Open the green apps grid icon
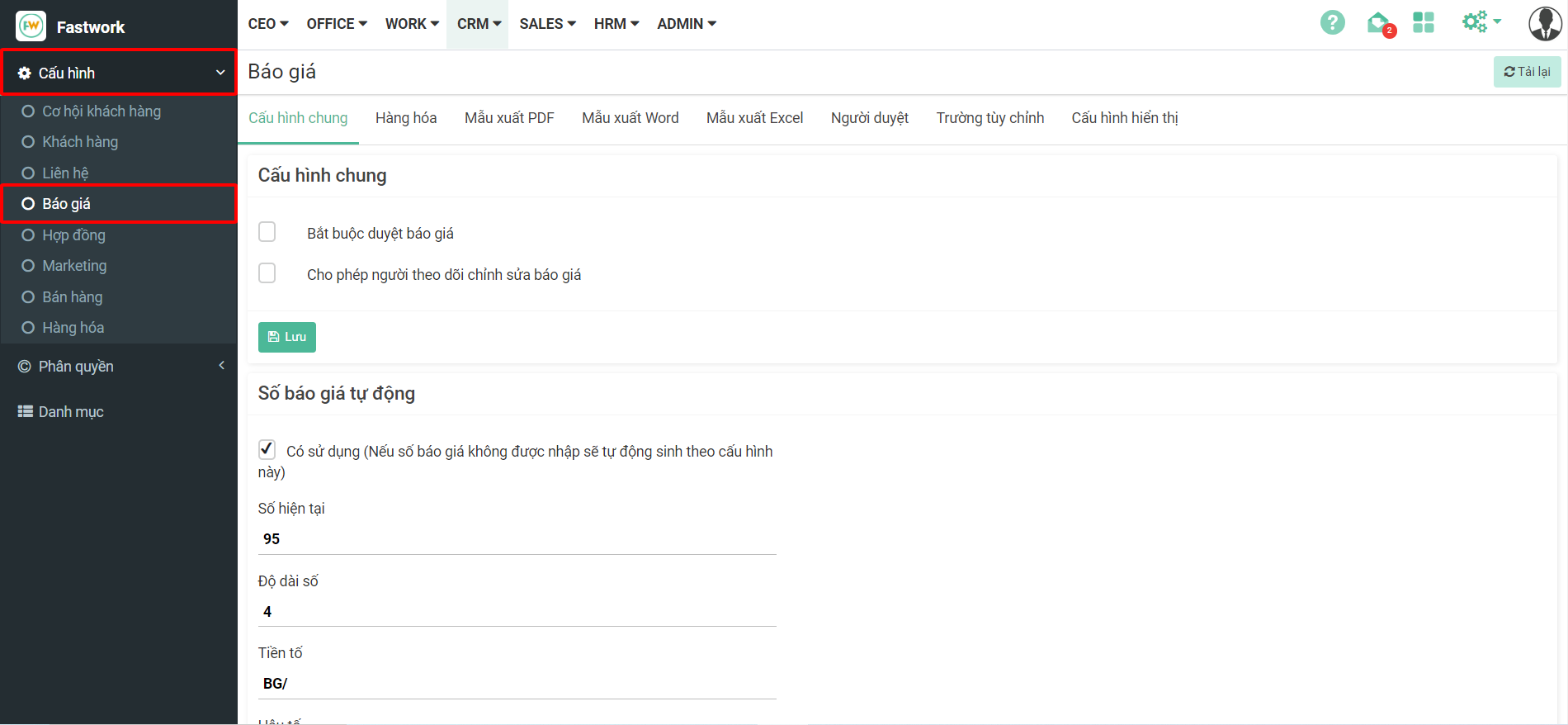 pyautogui.click(x=1424, y=22)
